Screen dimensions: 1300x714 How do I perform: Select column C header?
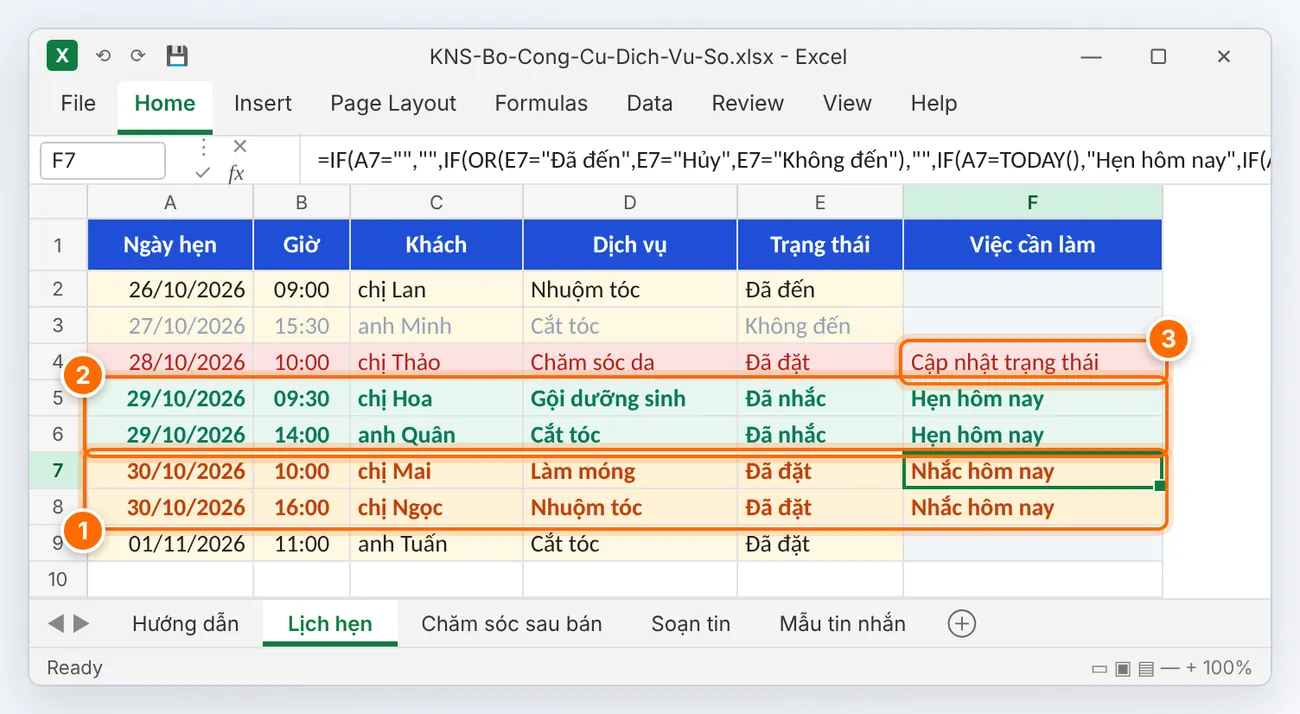pyautogui.click(x=436, y=203)
